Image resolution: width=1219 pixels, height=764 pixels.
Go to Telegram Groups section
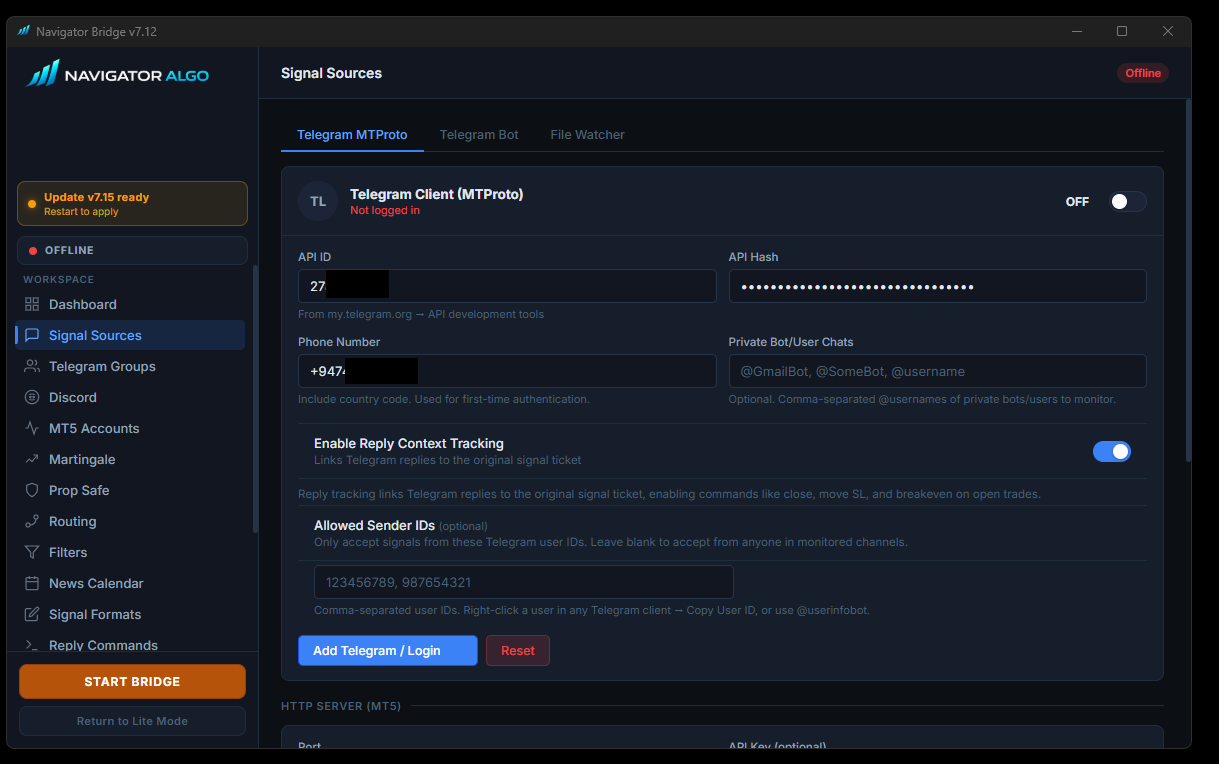[x=131, y=366]
